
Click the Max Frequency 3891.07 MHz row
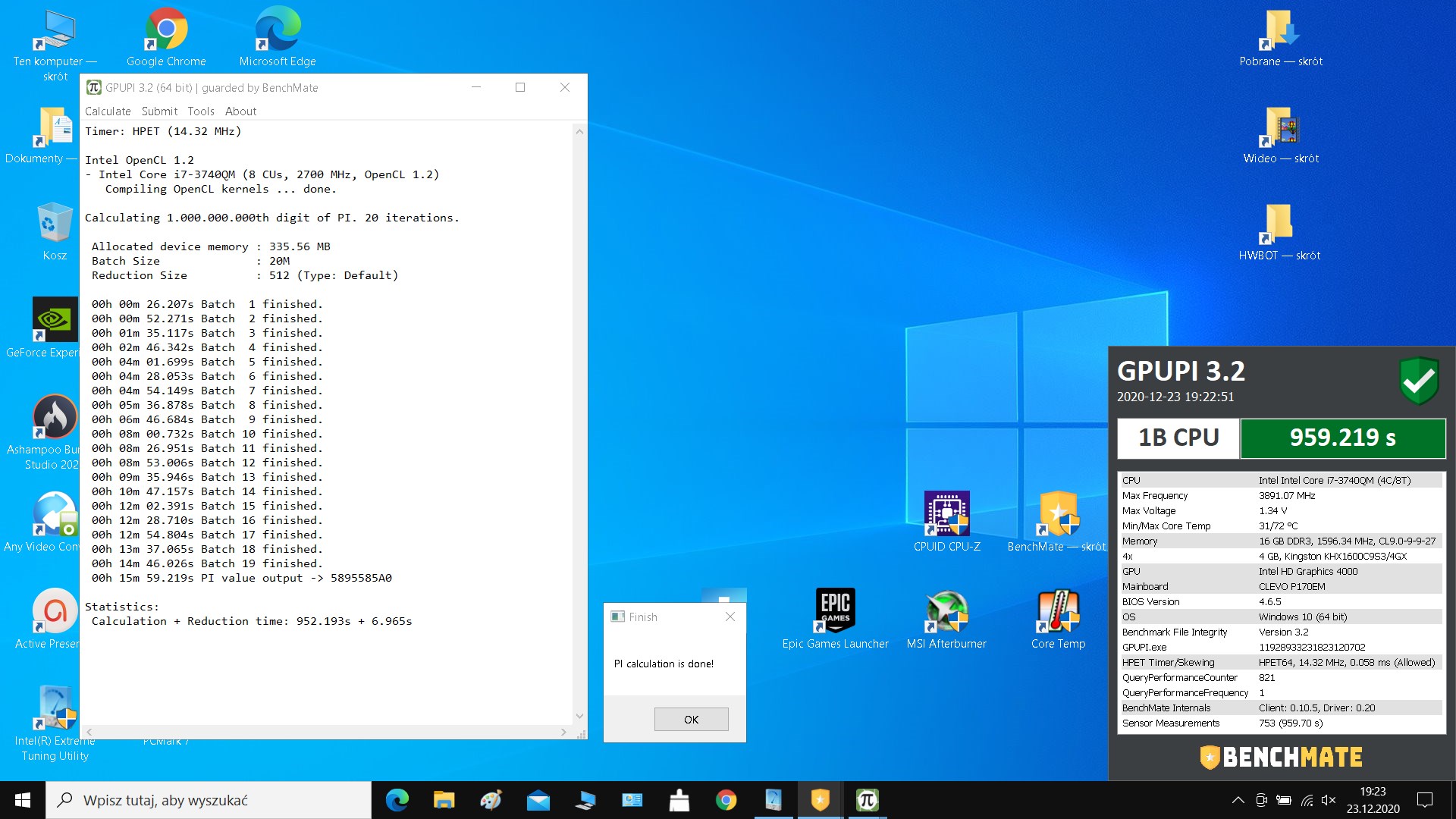1281,495
